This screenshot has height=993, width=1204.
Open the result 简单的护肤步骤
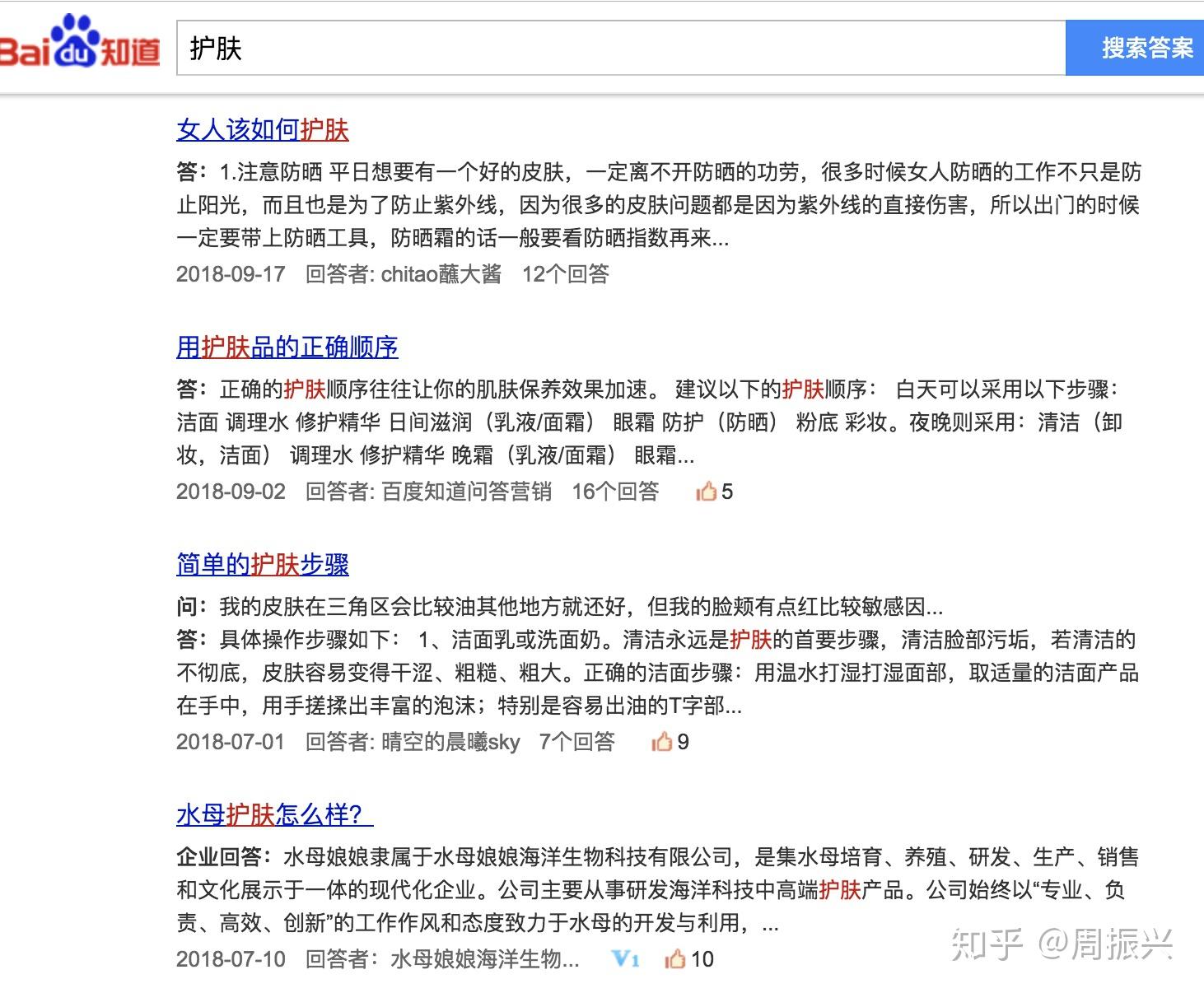click(263, 565)
